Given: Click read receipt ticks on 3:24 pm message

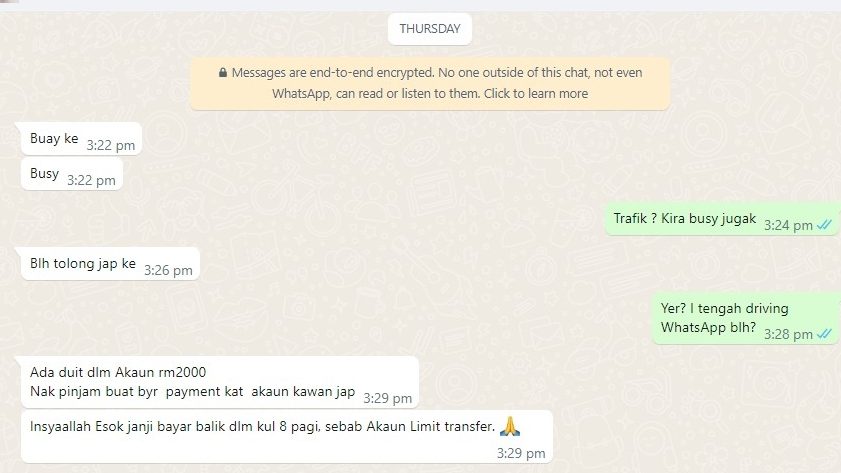Looking at the screenshot, I should click(x=824, y=225).
